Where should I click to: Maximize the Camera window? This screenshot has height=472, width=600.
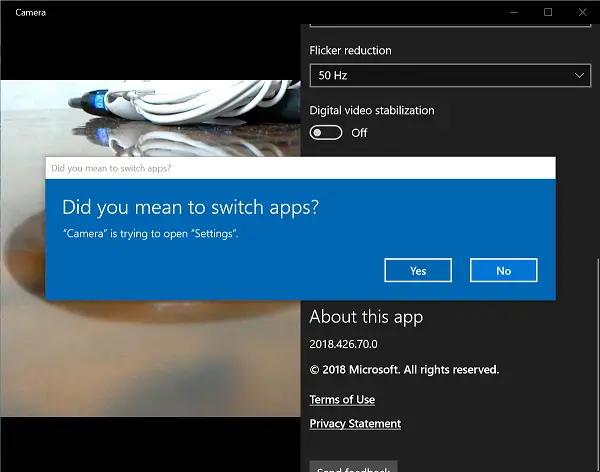pyautogui.click(x=548, y=12)
